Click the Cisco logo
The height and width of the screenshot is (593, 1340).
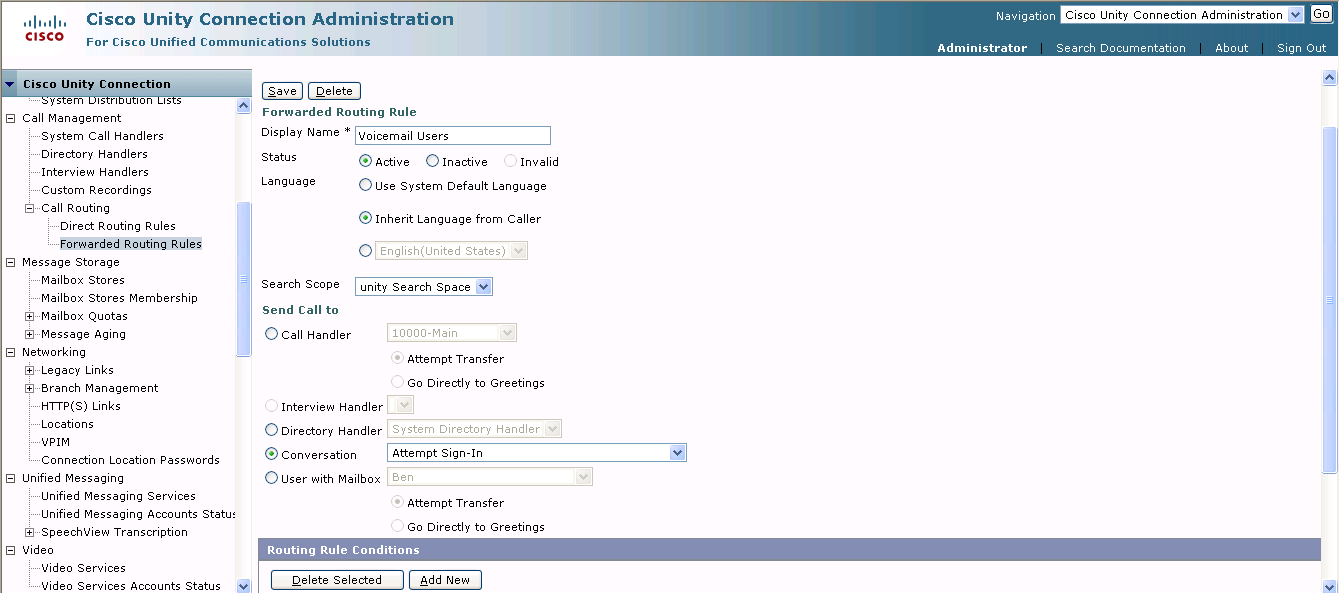coord(44,28)
